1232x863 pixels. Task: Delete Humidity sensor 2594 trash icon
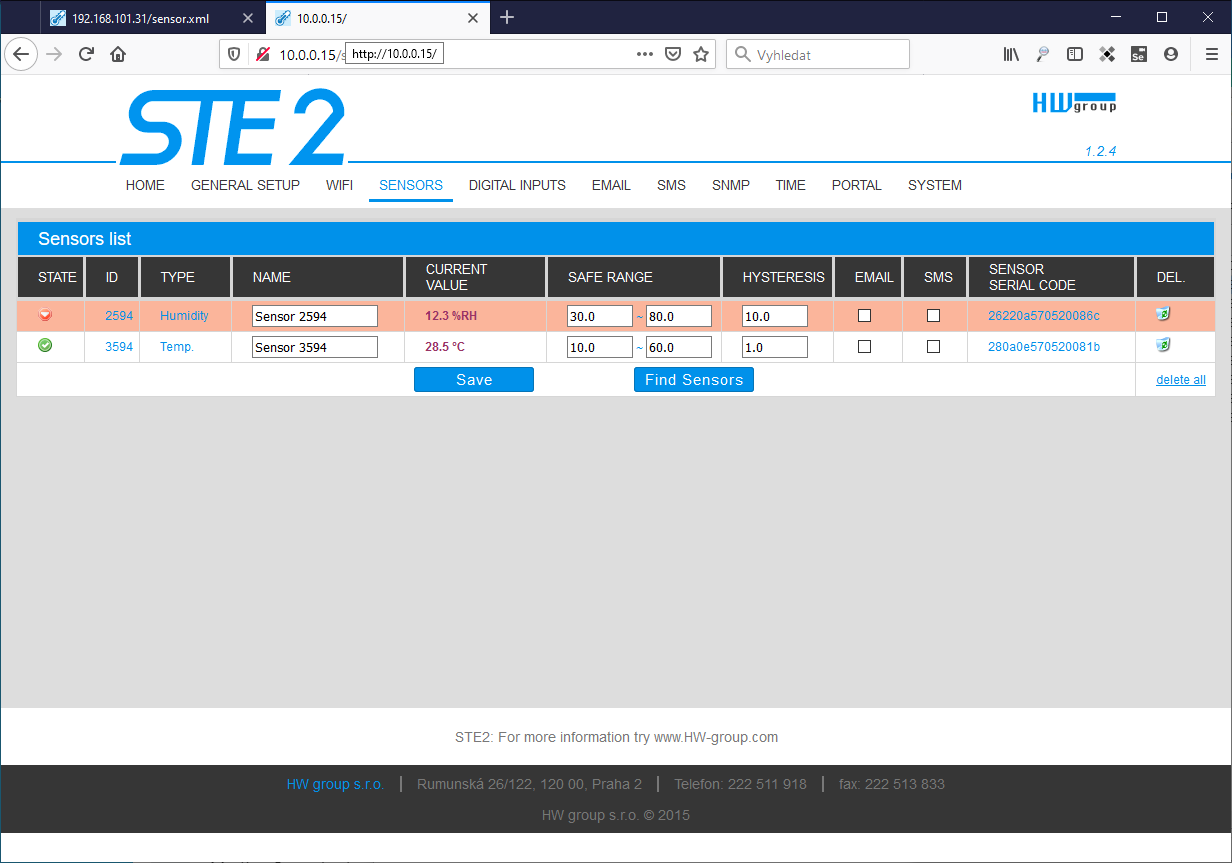point(1162,315)
